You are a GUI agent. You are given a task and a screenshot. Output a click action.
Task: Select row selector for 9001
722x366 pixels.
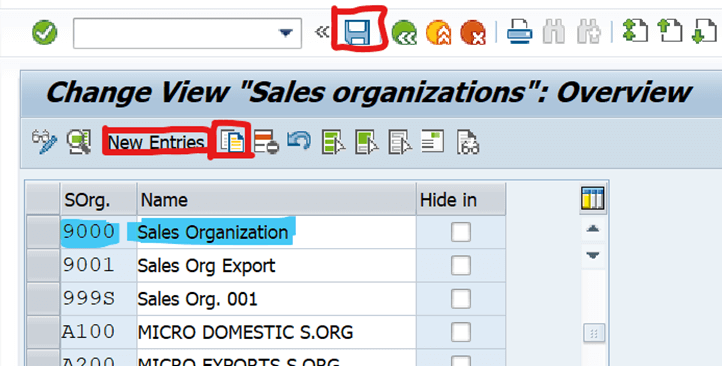43,266
